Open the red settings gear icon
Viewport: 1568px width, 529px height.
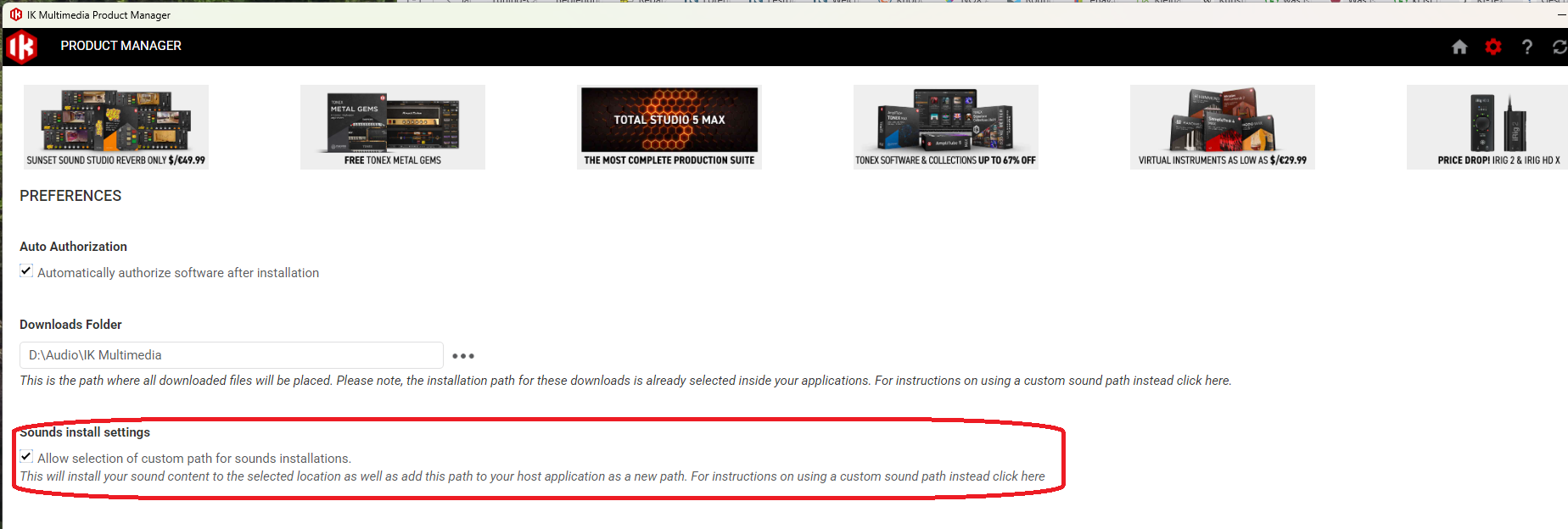1493,47
